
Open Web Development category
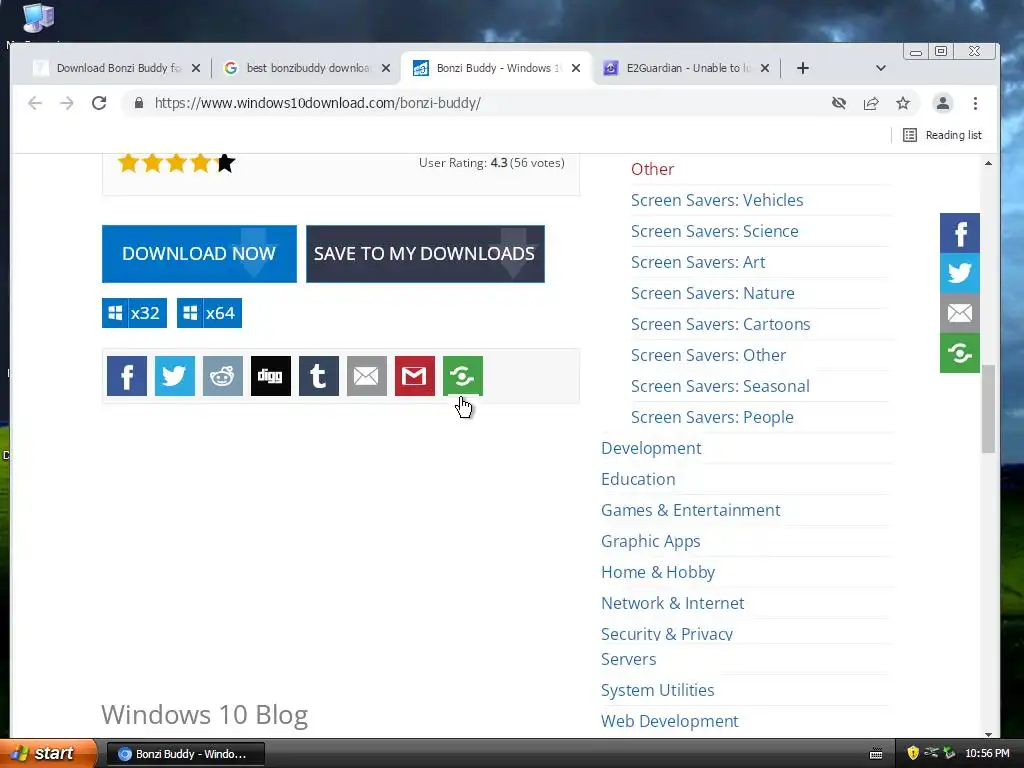[669, 721]
